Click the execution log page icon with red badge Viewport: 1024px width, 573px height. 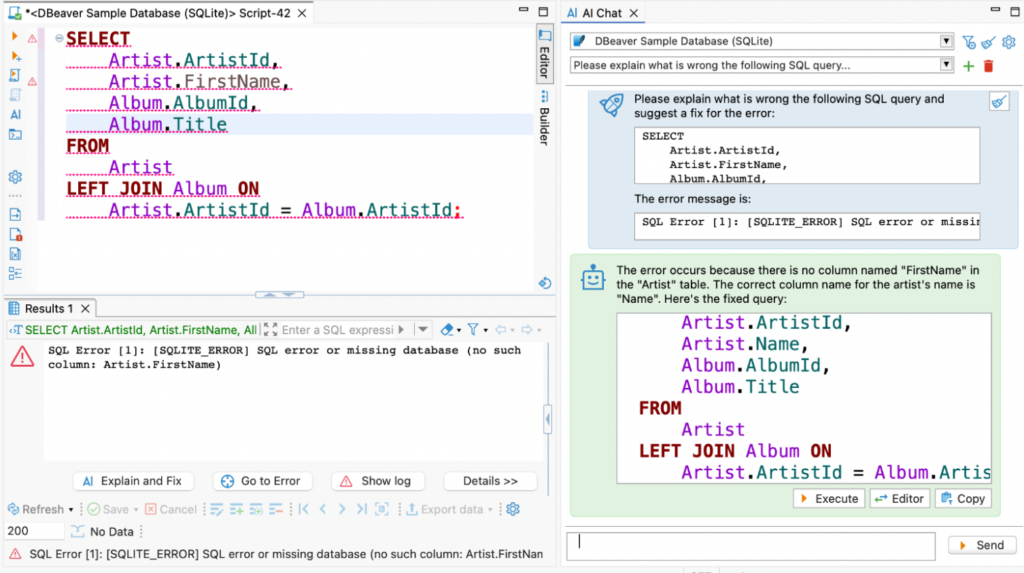click(16, 235)
